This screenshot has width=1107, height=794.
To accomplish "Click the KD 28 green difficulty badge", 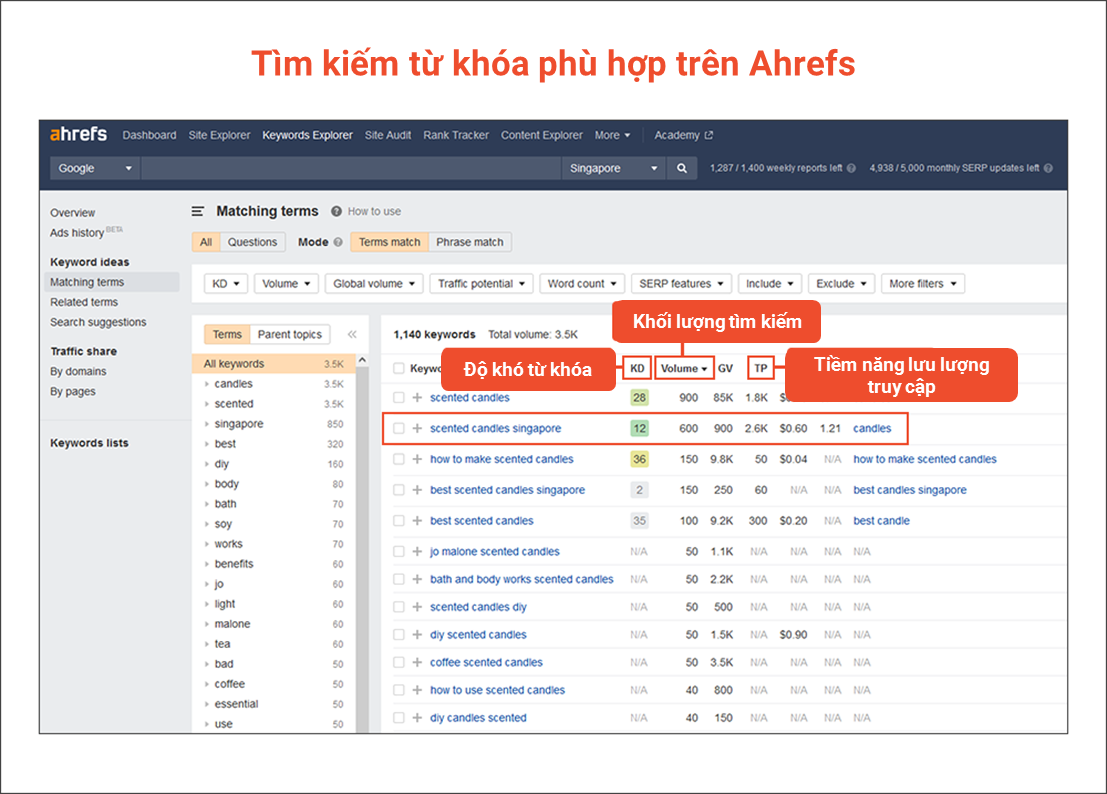I will pyautogui.click(x=640, y=397).
